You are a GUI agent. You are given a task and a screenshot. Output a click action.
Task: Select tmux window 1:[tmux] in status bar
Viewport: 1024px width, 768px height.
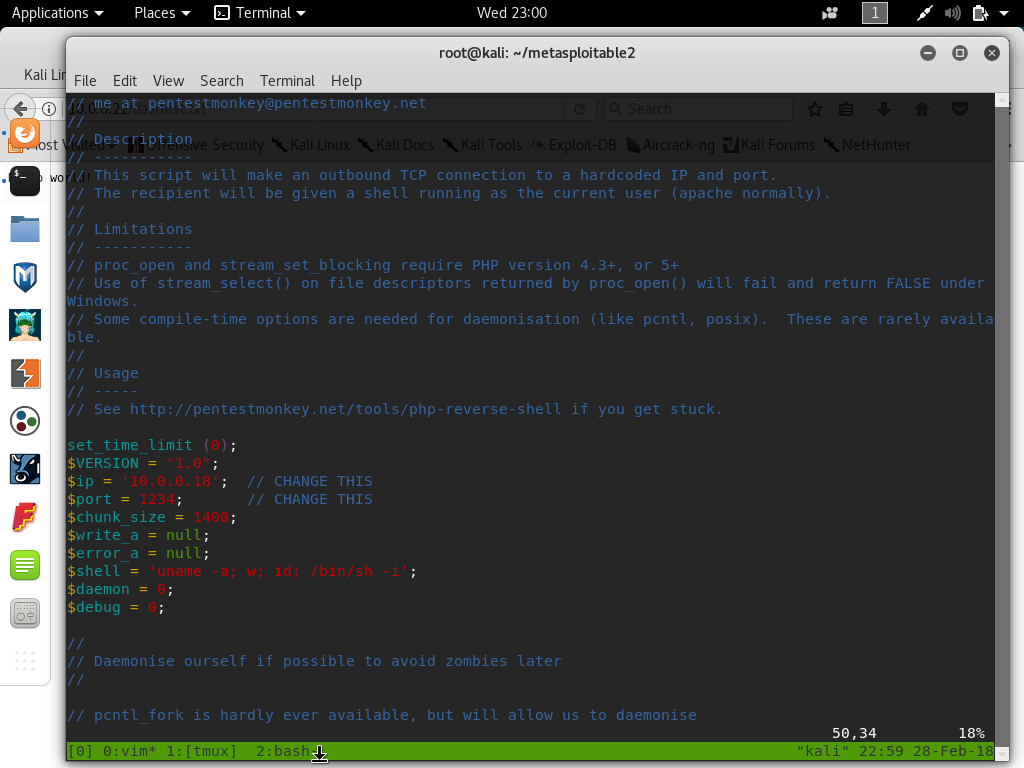(x=201, y=751)
